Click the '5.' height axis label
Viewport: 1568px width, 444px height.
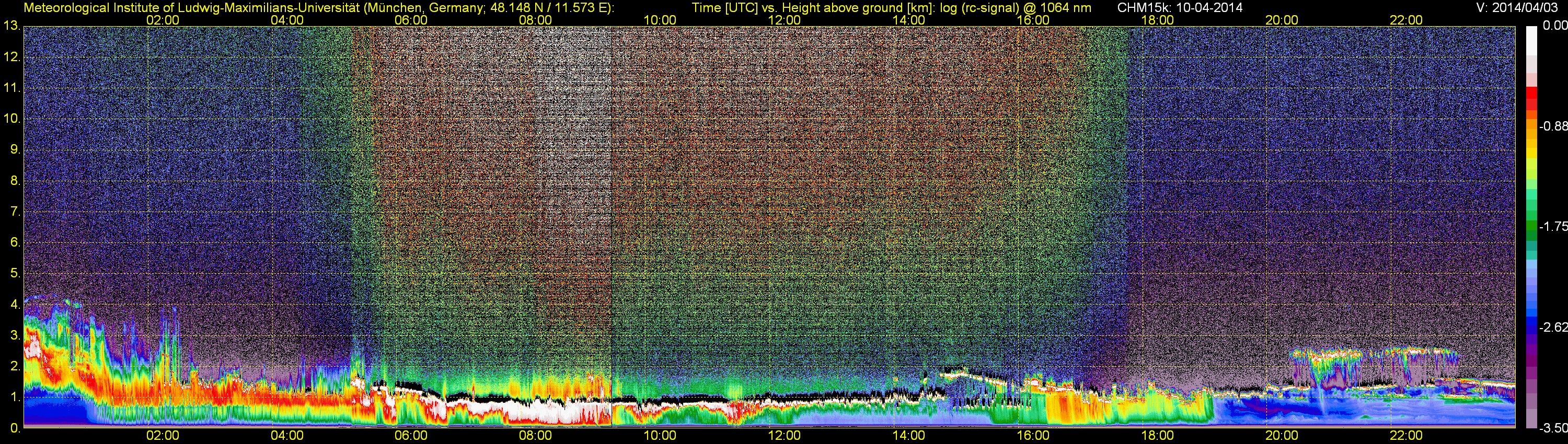[16, 273]
